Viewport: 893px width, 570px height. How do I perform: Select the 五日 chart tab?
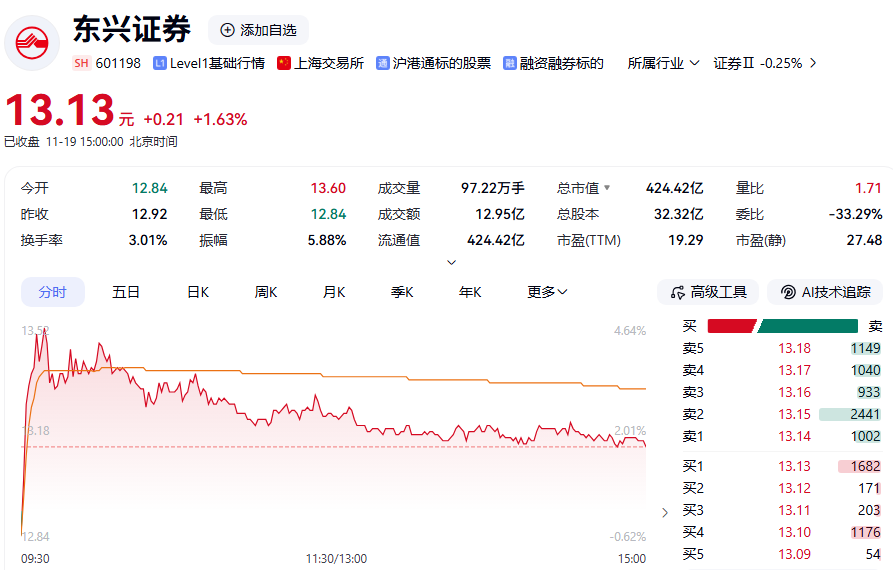coord(126,292)
